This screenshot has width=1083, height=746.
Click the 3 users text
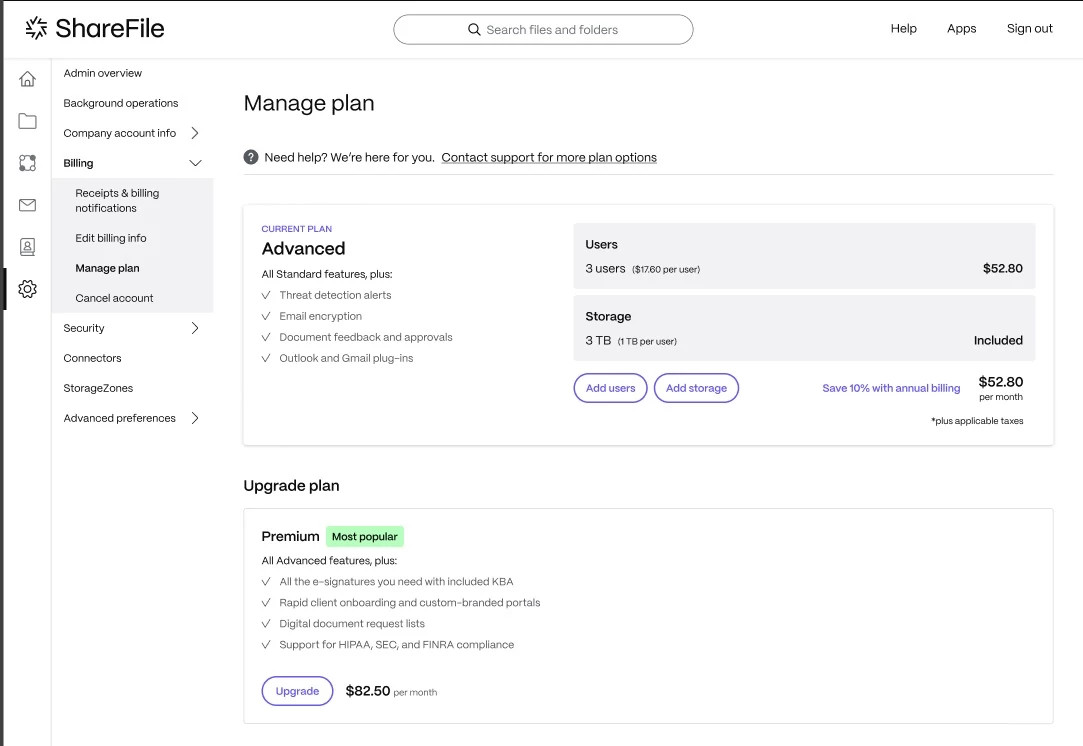[605, 269]
